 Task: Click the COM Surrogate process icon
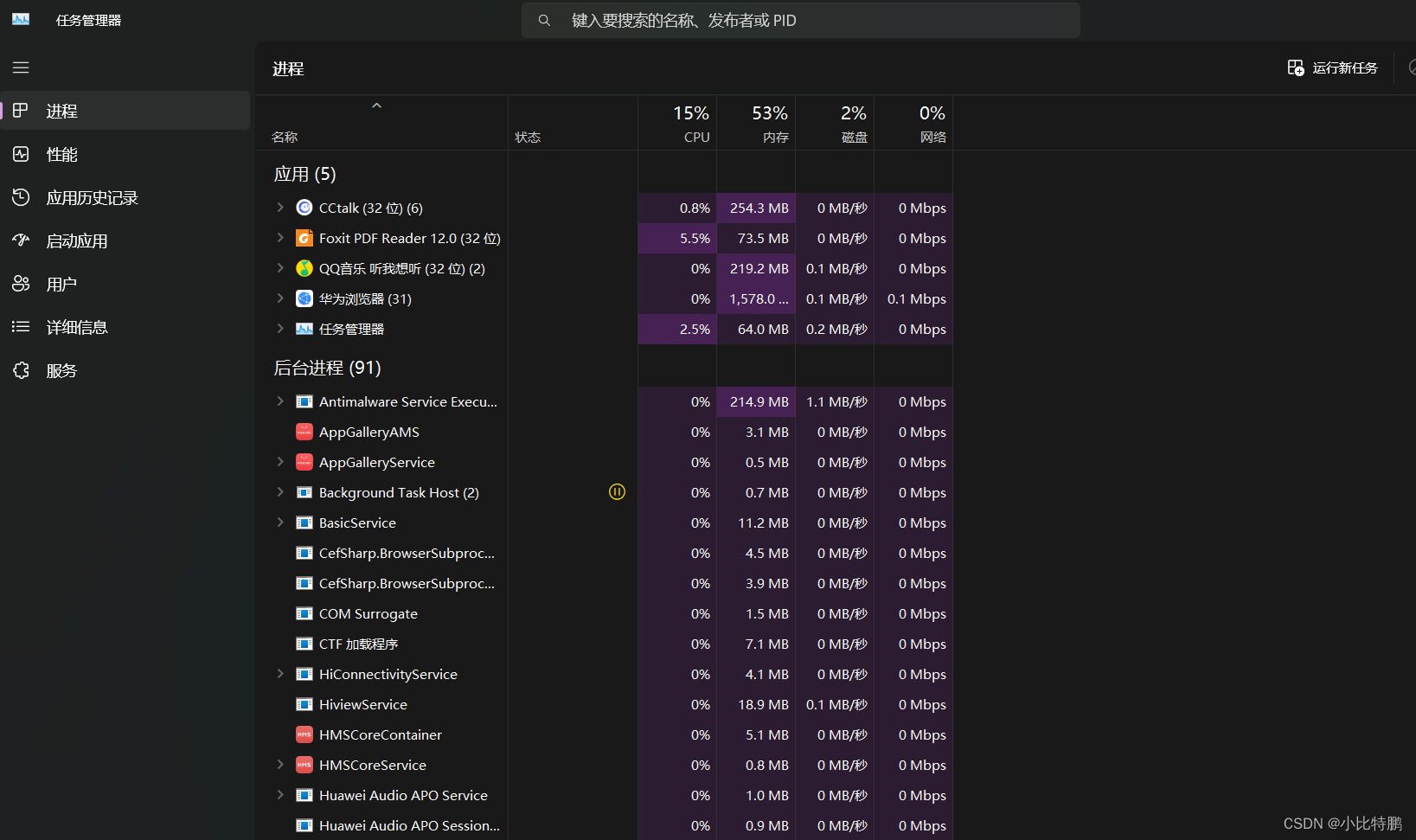click(304, 613)
